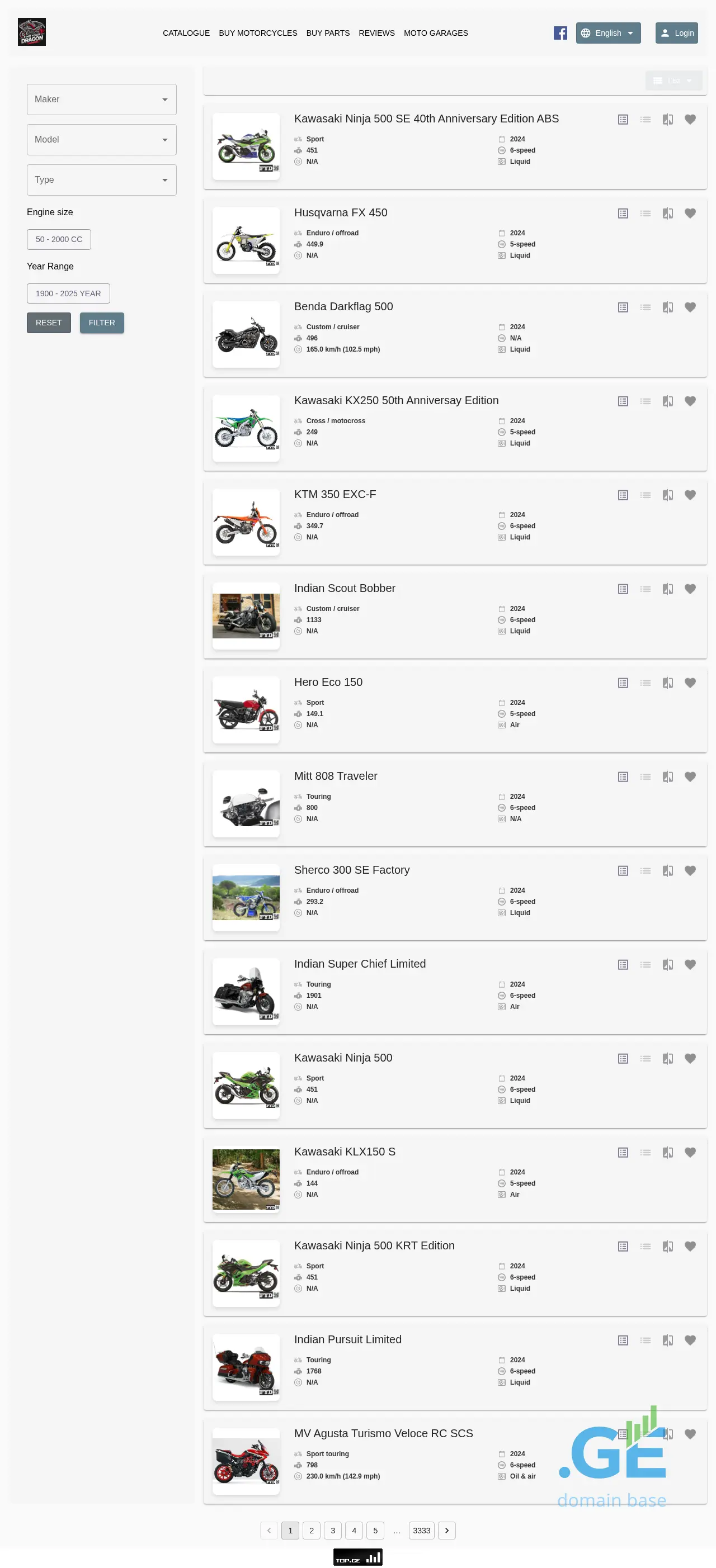Click compare icon for Benda Darkflag 500

coord(667,307)
